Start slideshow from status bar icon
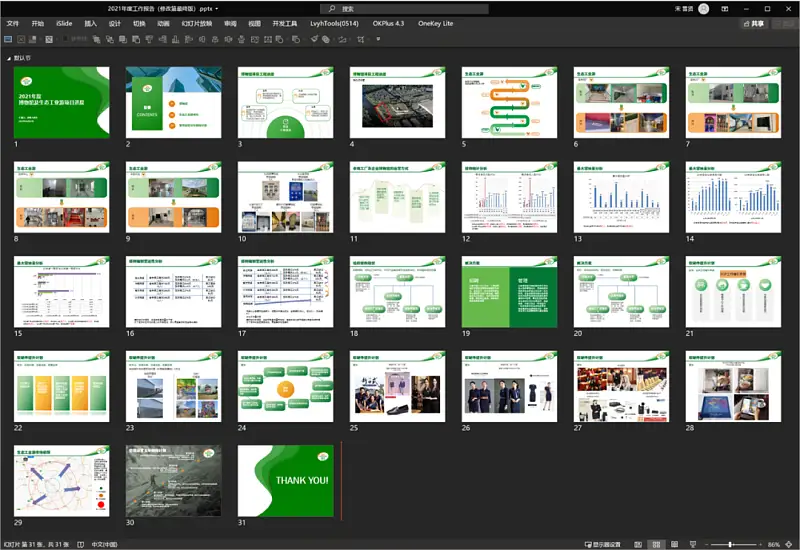Image resolution: width=800 pixels, height=550 pixels. click(x=692, y=544)
